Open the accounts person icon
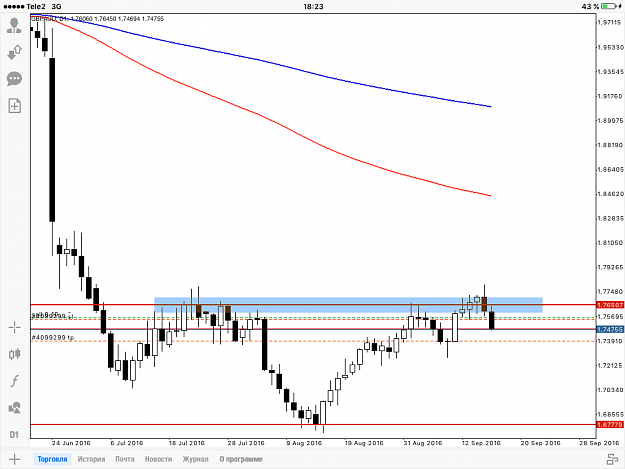The width and height of the screenshot is (625, 469). tap(14, 25)
